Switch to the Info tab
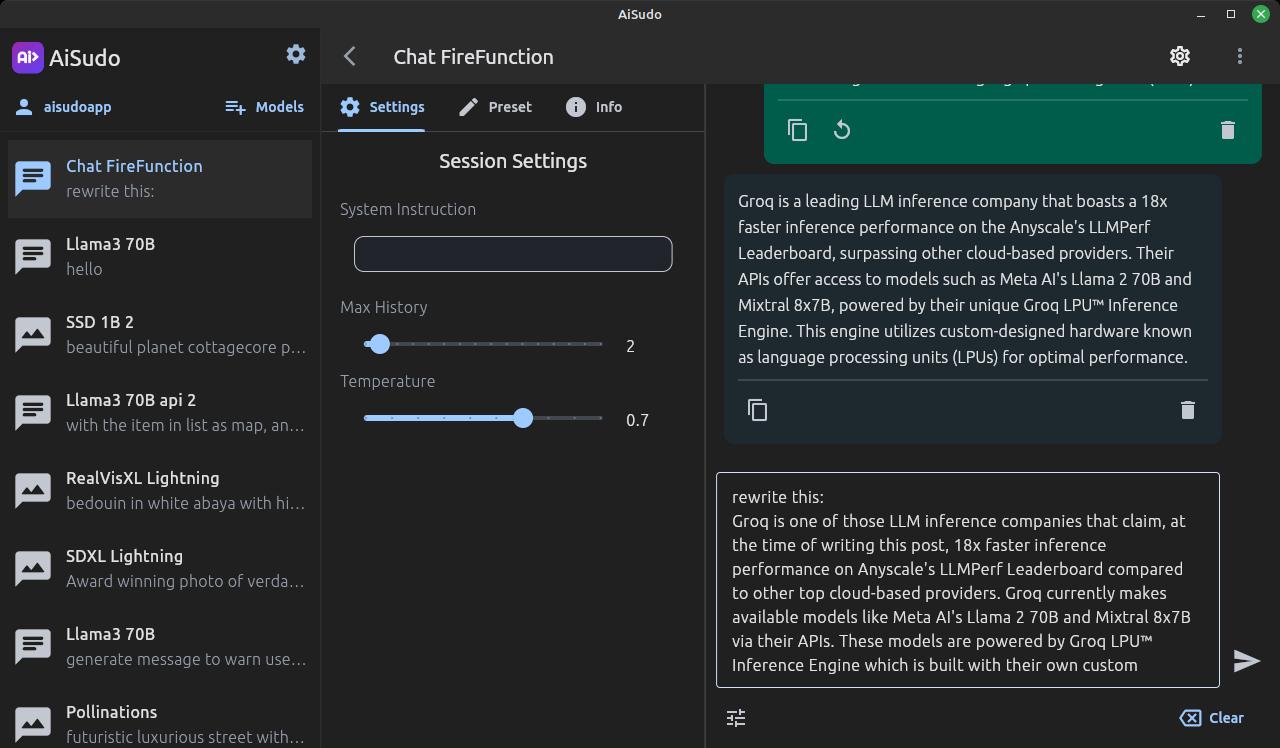Image resolution: width=1280 pixels, height=748 pixels. [594, 107]
